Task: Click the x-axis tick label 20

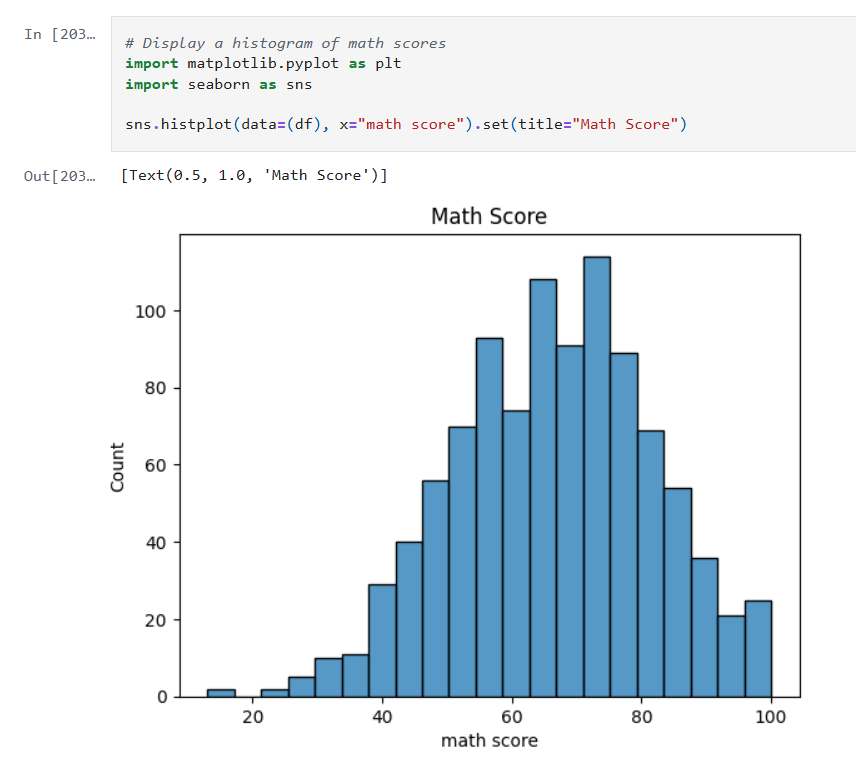Action: [253, 716]
